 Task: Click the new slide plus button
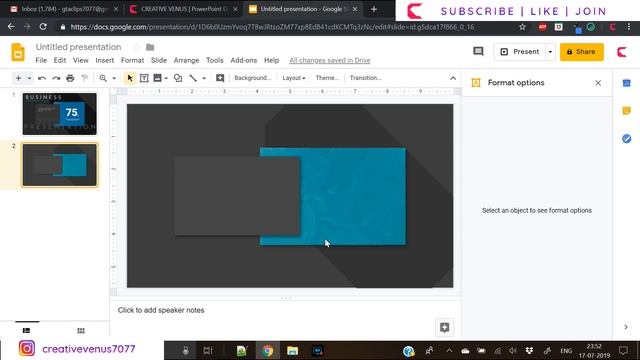tap(18, 78)
